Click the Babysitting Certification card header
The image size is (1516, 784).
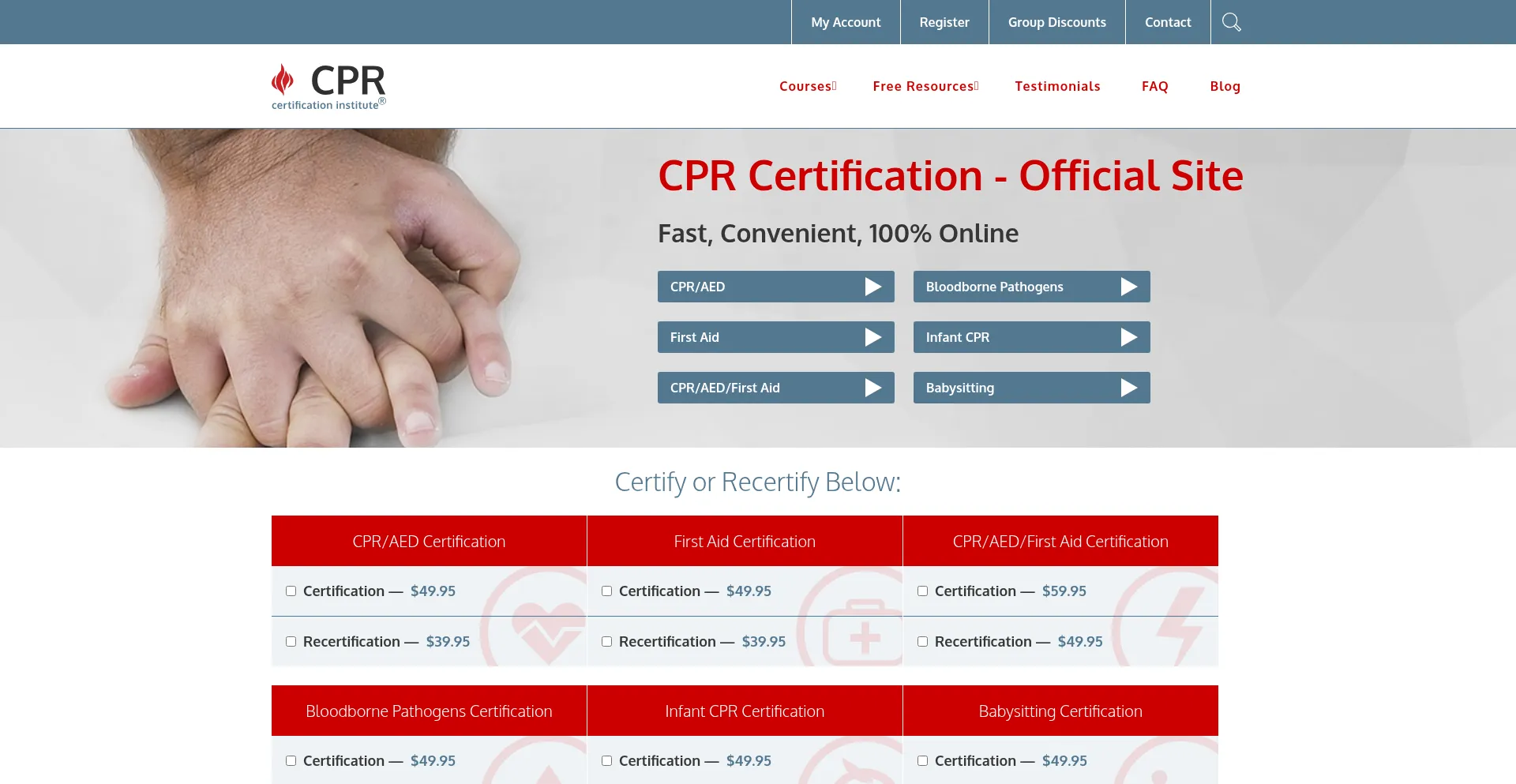point(1060,711)
